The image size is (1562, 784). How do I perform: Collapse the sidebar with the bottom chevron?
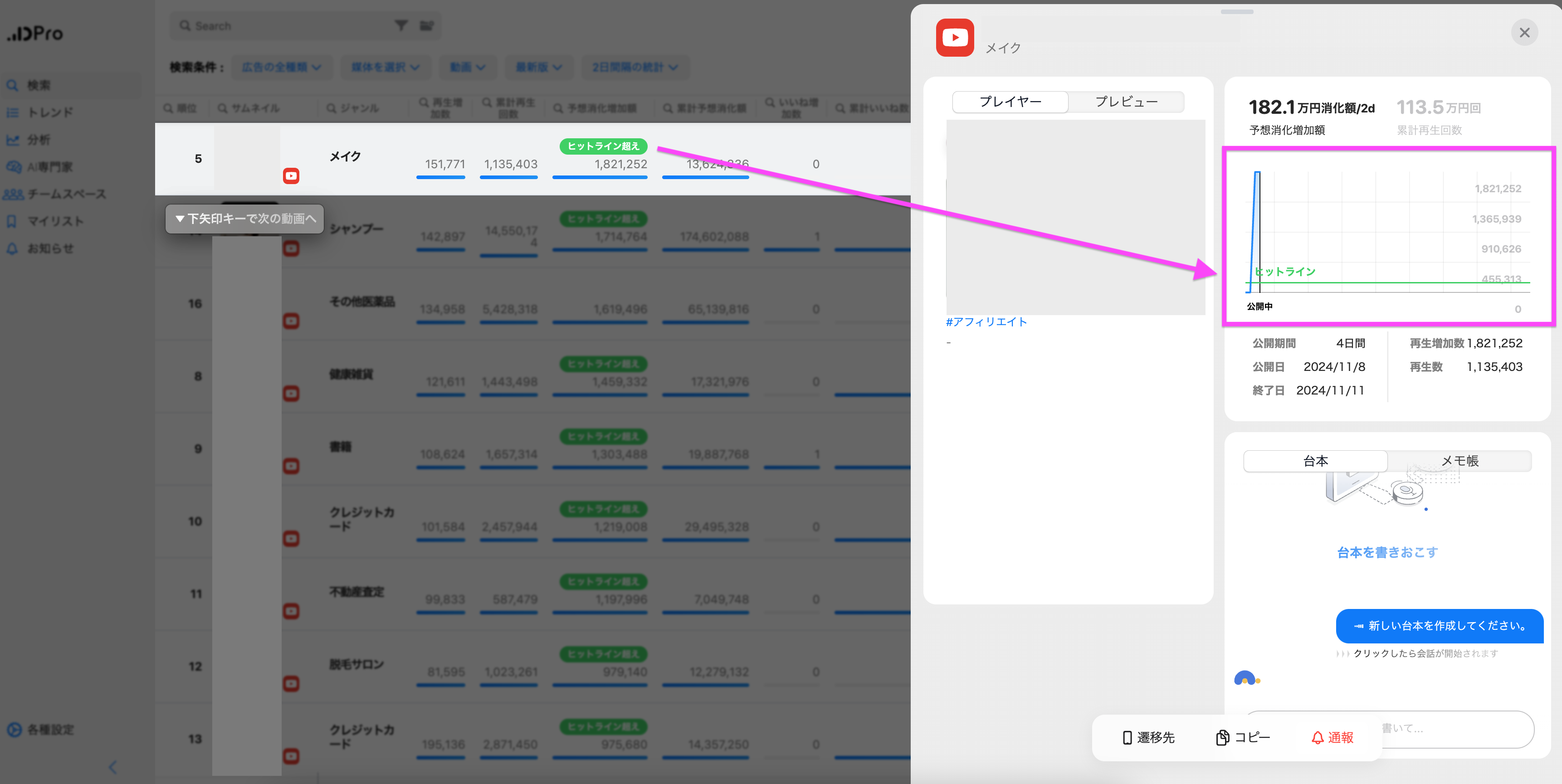pyautogui.click(x=113, y=767)
